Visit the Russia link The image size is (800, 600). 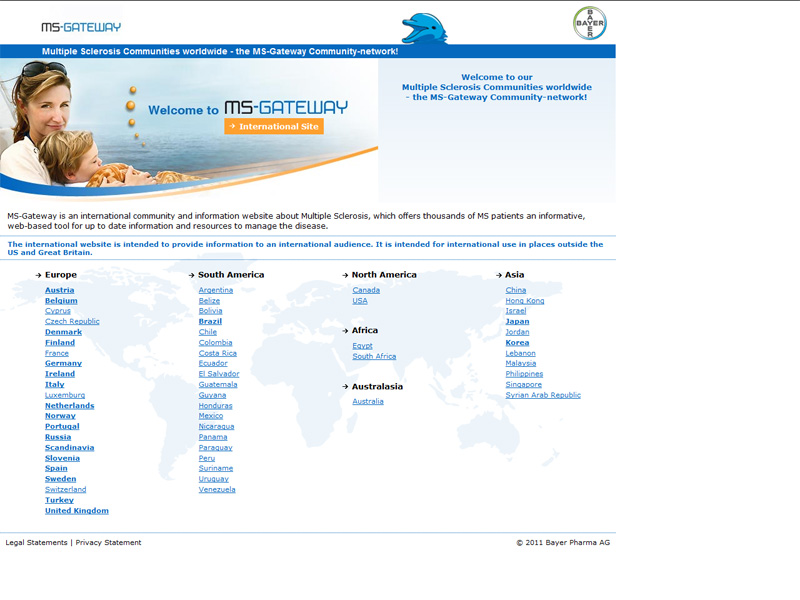[58, 437]
